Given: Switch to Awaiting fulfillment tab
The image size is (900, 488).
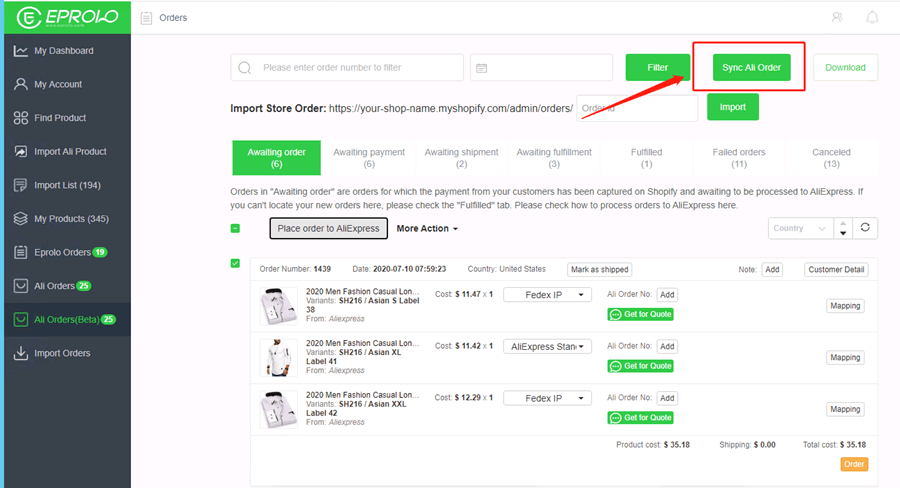Looking at the screenshot, I should click(554, 157).
